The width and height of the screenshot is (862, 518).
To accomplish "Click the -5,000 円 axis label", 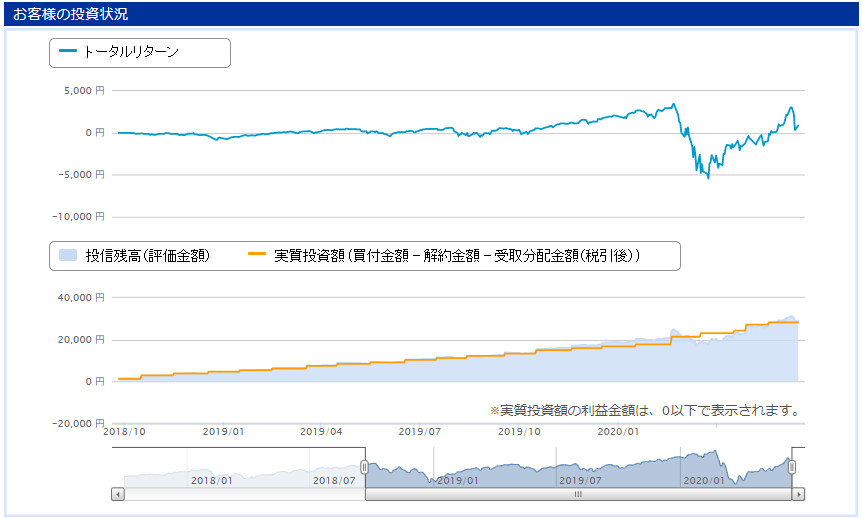I will [81, 175].
